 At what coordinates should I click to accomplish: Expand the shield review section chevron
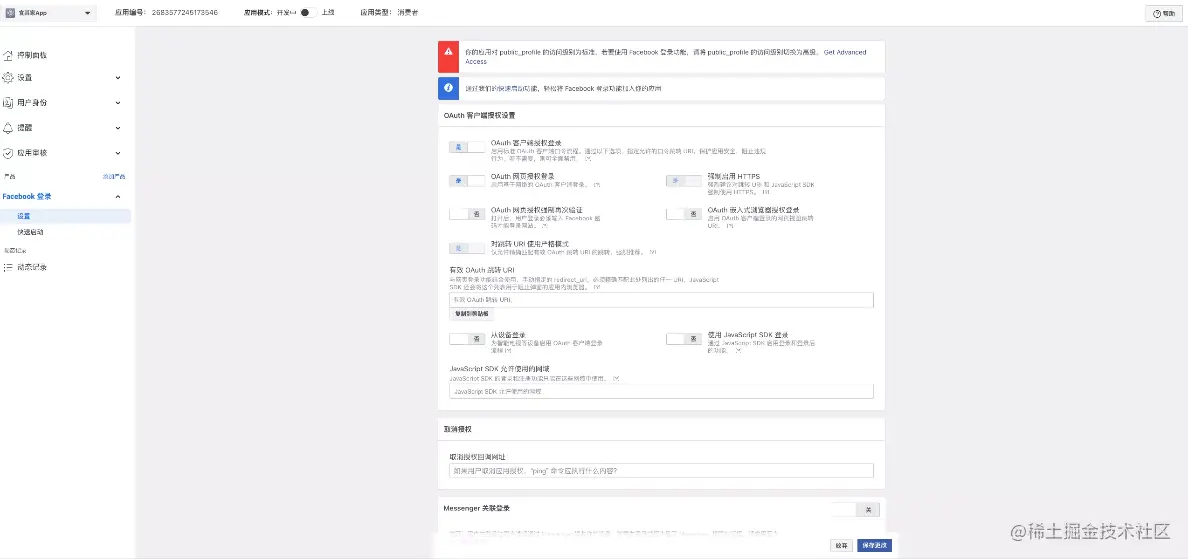(117, 152)
